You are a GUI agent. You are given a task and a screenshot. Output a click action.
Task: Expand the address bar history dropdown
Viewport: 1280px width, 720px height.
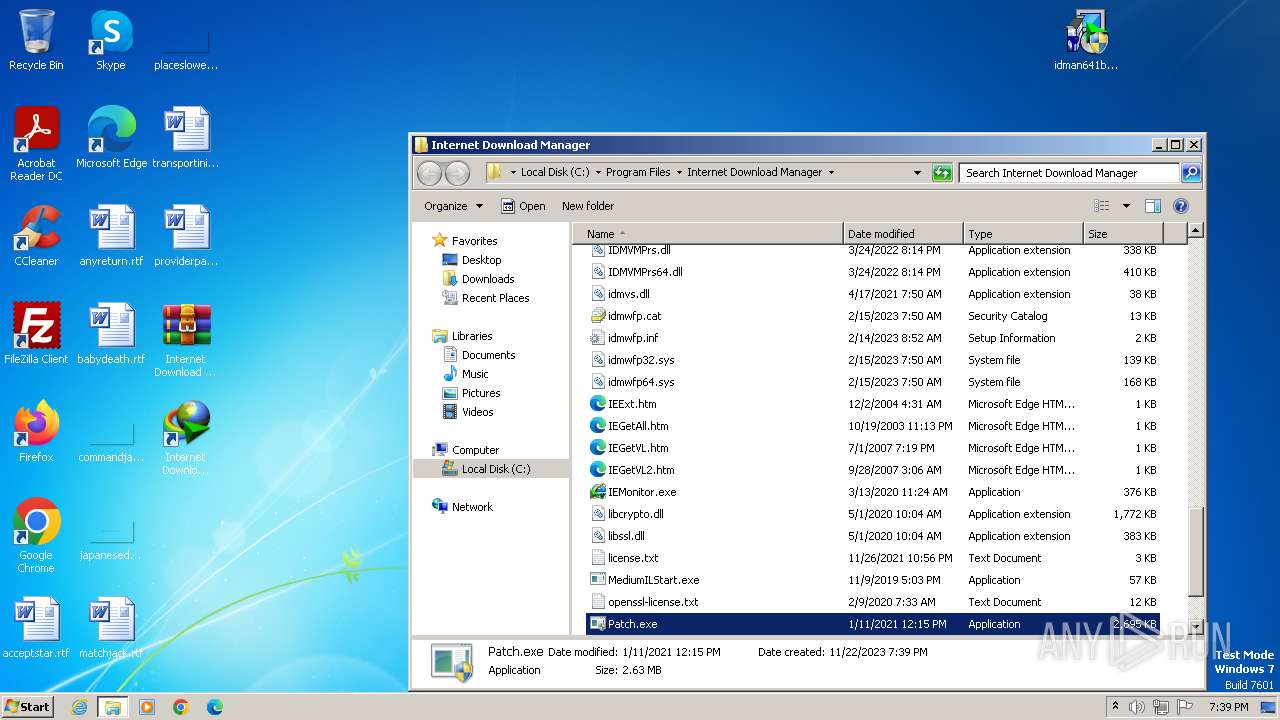[x=917, y=173]
